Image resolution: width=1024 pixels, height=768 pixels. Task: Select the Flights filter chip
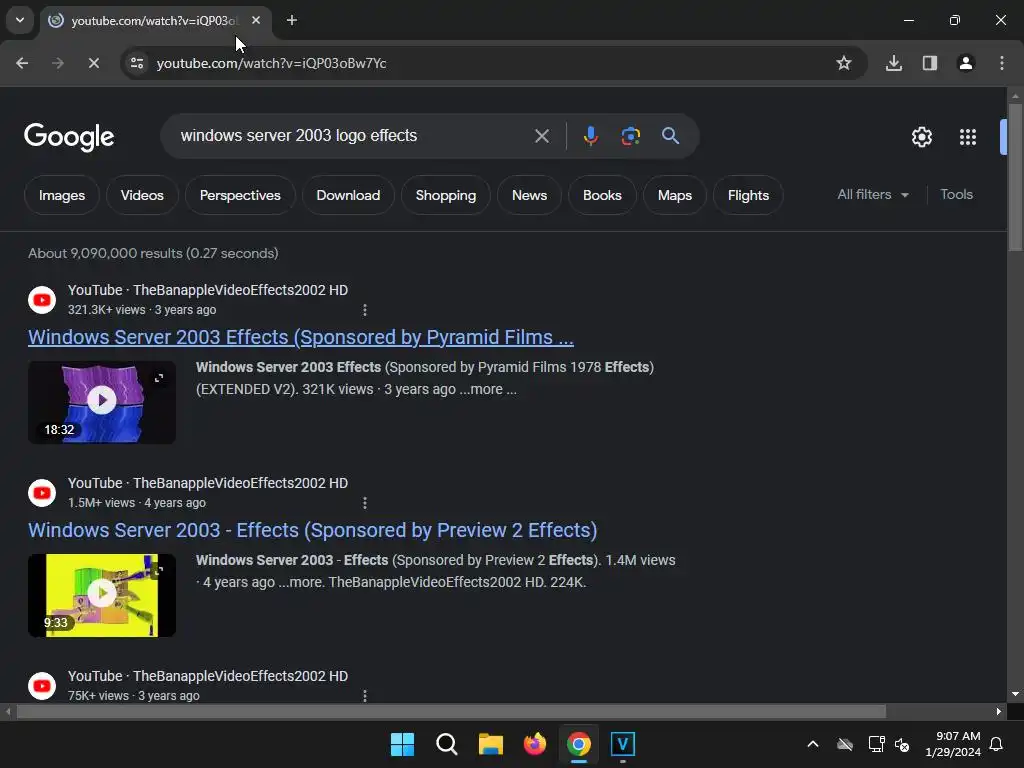tap(748, 195)
